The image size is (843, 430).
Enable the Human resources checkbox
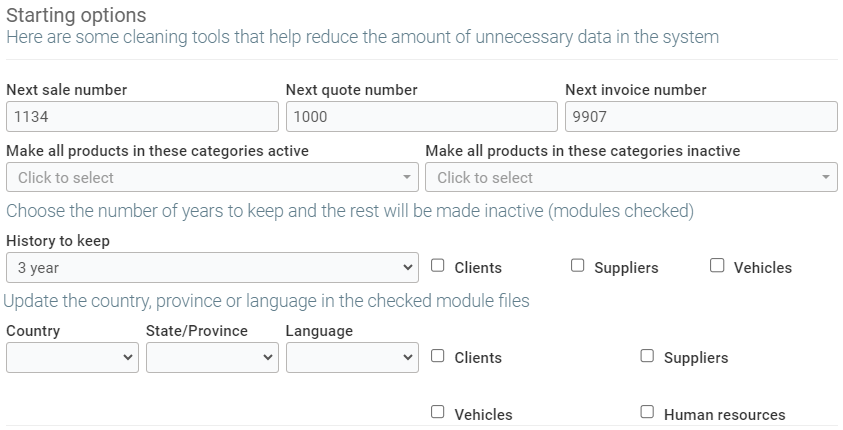pyautogui.click(x=647, y=412)
